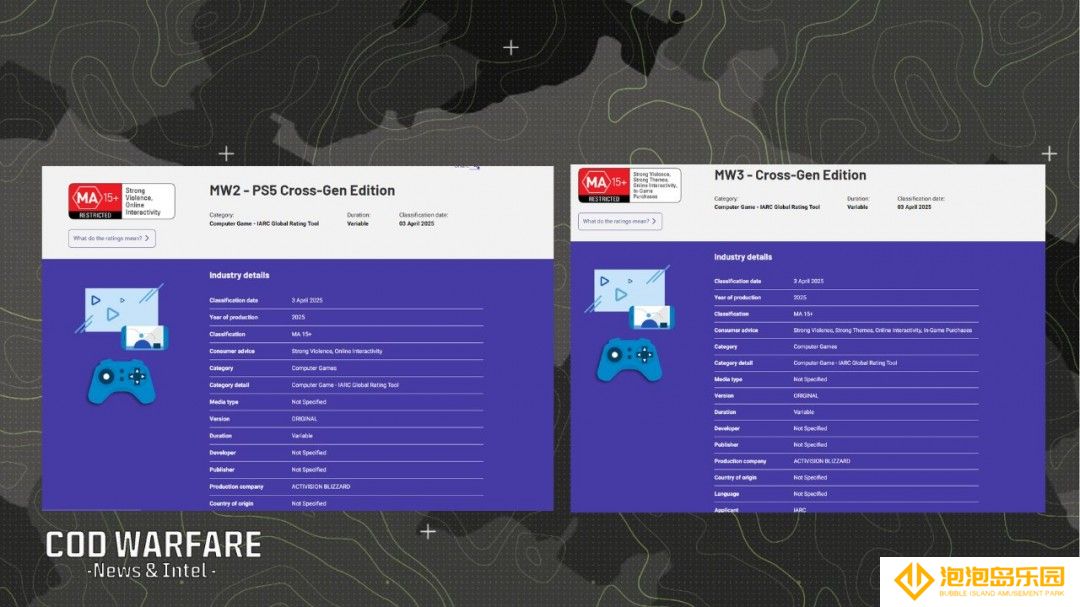Click Duration 'Variable' row in MW3 table
This screenshot has height=607, width=1080.
pyautogui.click(x=846, y=412)
